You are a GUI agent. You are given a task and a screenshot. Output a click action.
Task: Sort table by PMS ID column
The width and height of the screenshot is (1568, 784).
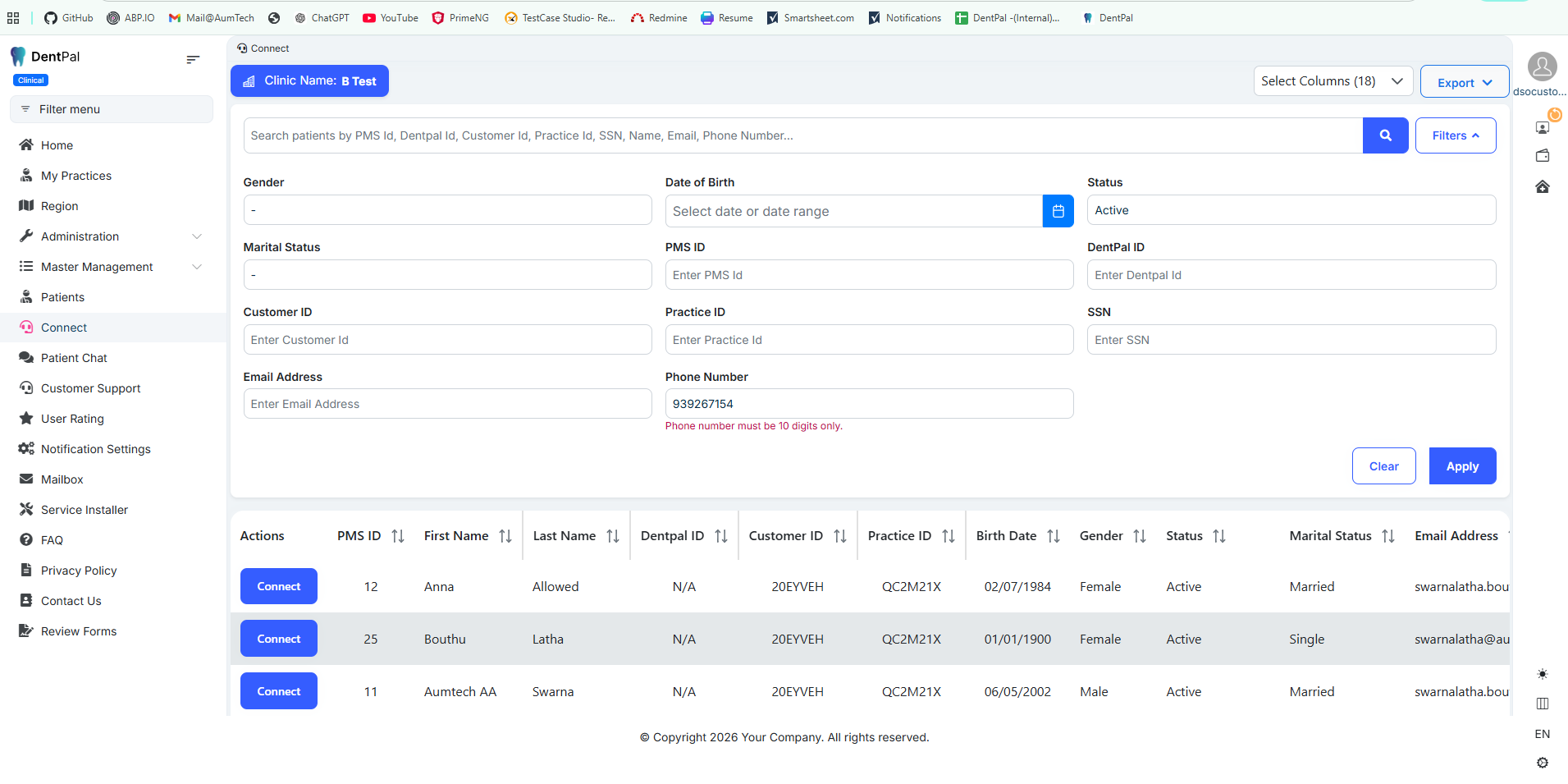[x=398, y=536]
